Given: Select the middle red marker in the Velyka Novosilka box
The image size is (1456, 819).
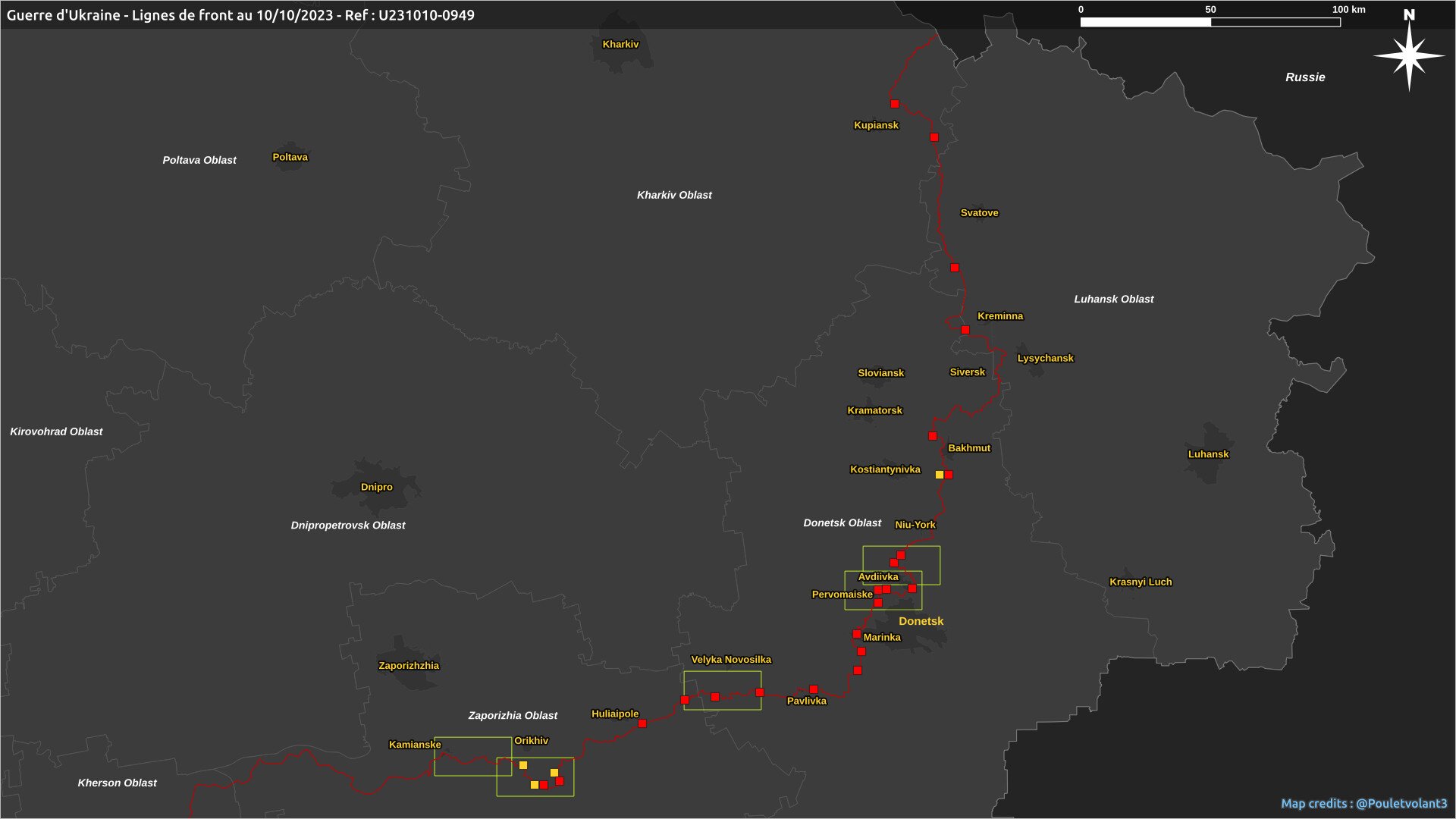Looking at the screenshot, I should pos(715,697).
